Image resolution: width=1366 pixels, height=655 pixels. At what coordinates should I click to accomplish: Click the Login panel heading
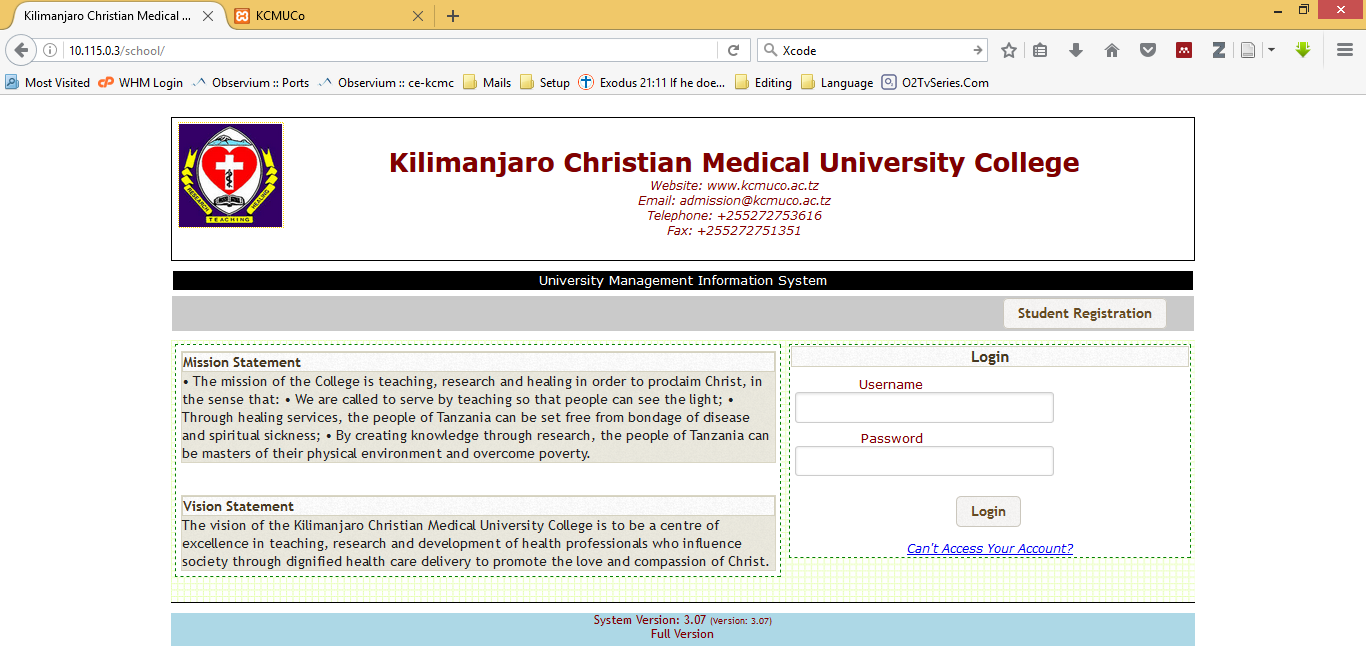[x=990, y=357]
